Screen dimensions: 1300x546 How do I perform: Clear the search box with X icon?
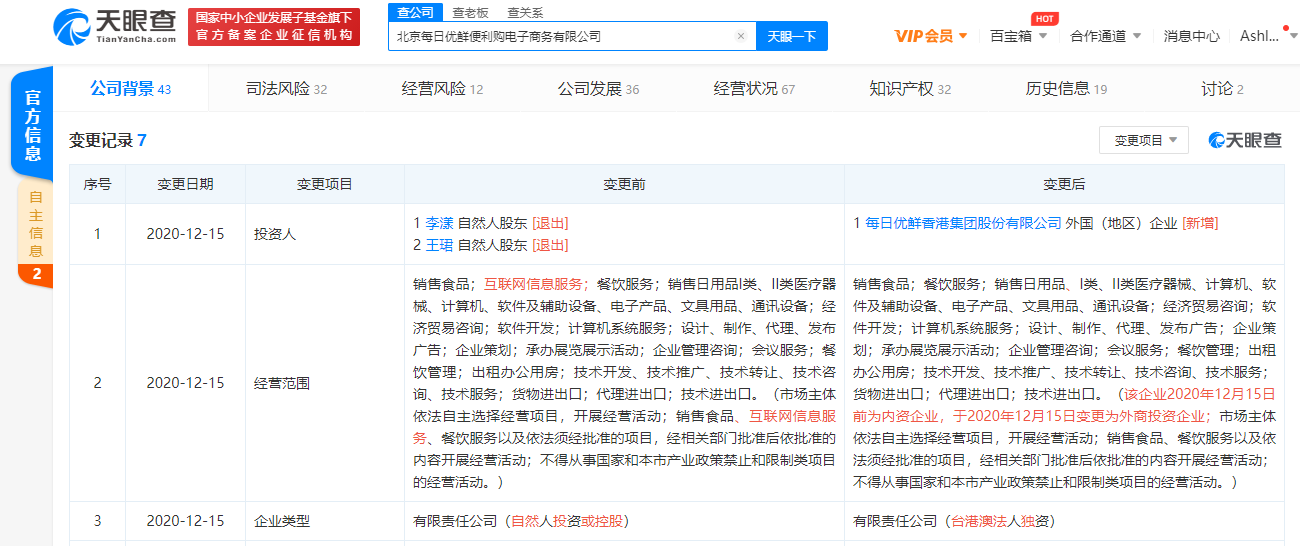(x=740, y=36)
